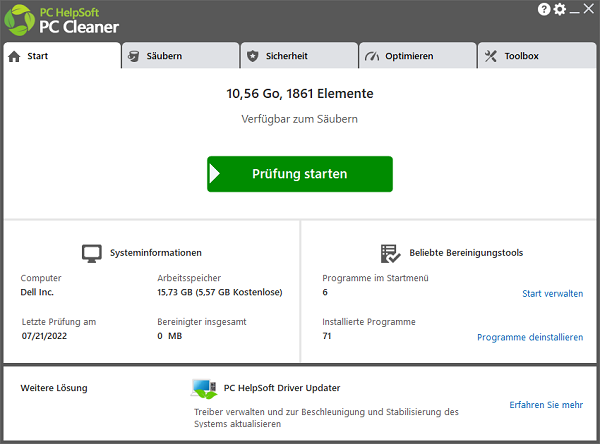600x444 pixels.
Task: Switch to the Säubern tab
Action: tap(181, 56)
